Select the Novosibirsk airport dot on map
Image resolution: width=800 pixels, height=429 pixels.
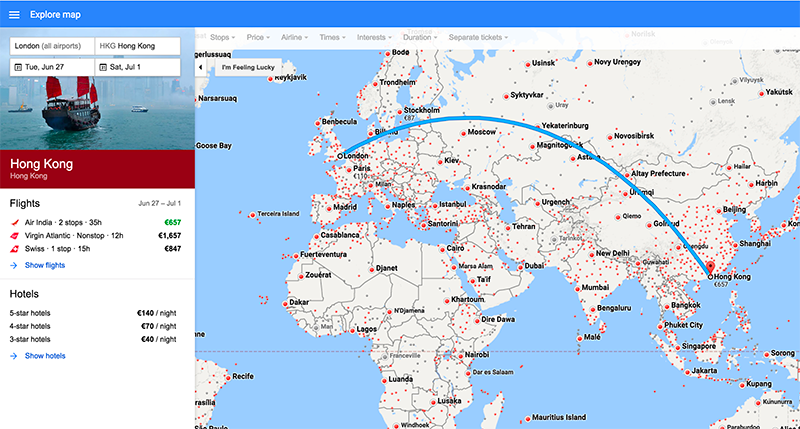pos(610,137)
